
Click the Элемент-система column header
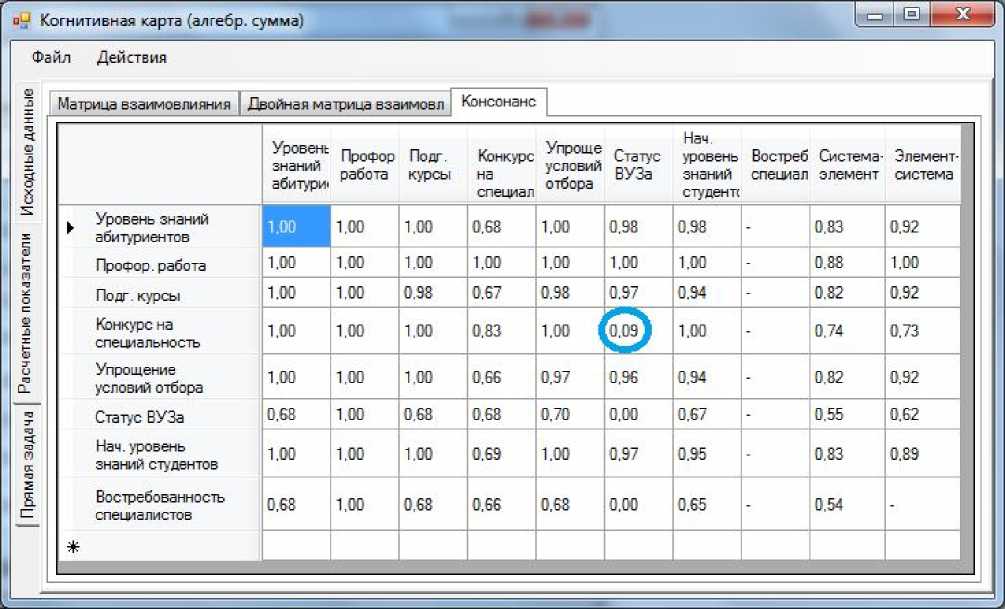(925, 164)
